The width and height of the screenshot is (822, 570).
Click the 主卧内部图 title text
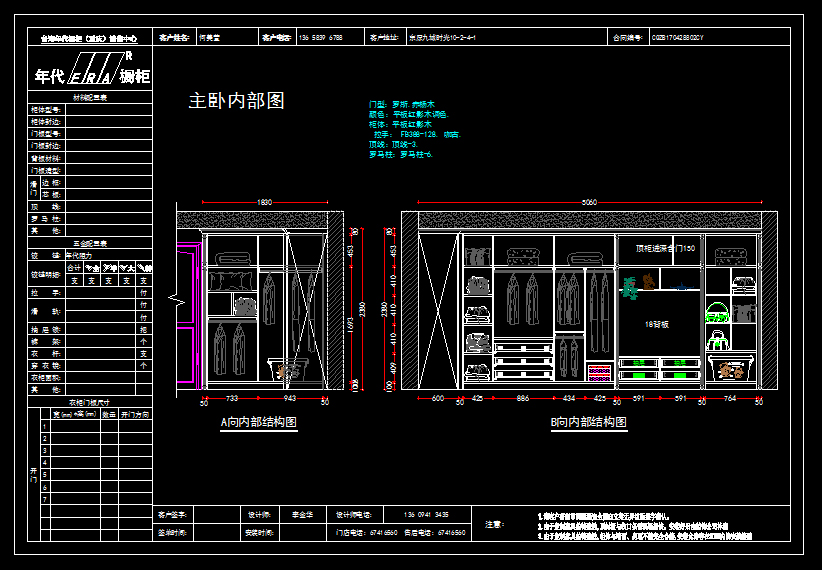(237, 101)
